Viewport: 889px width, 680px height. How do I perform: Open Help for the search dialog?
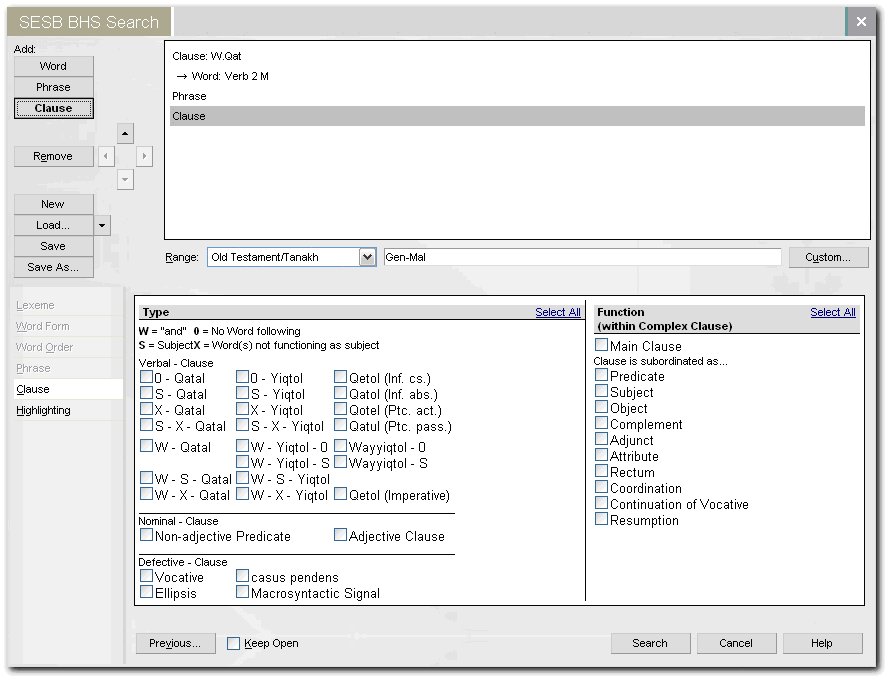[x=822, y=643]
